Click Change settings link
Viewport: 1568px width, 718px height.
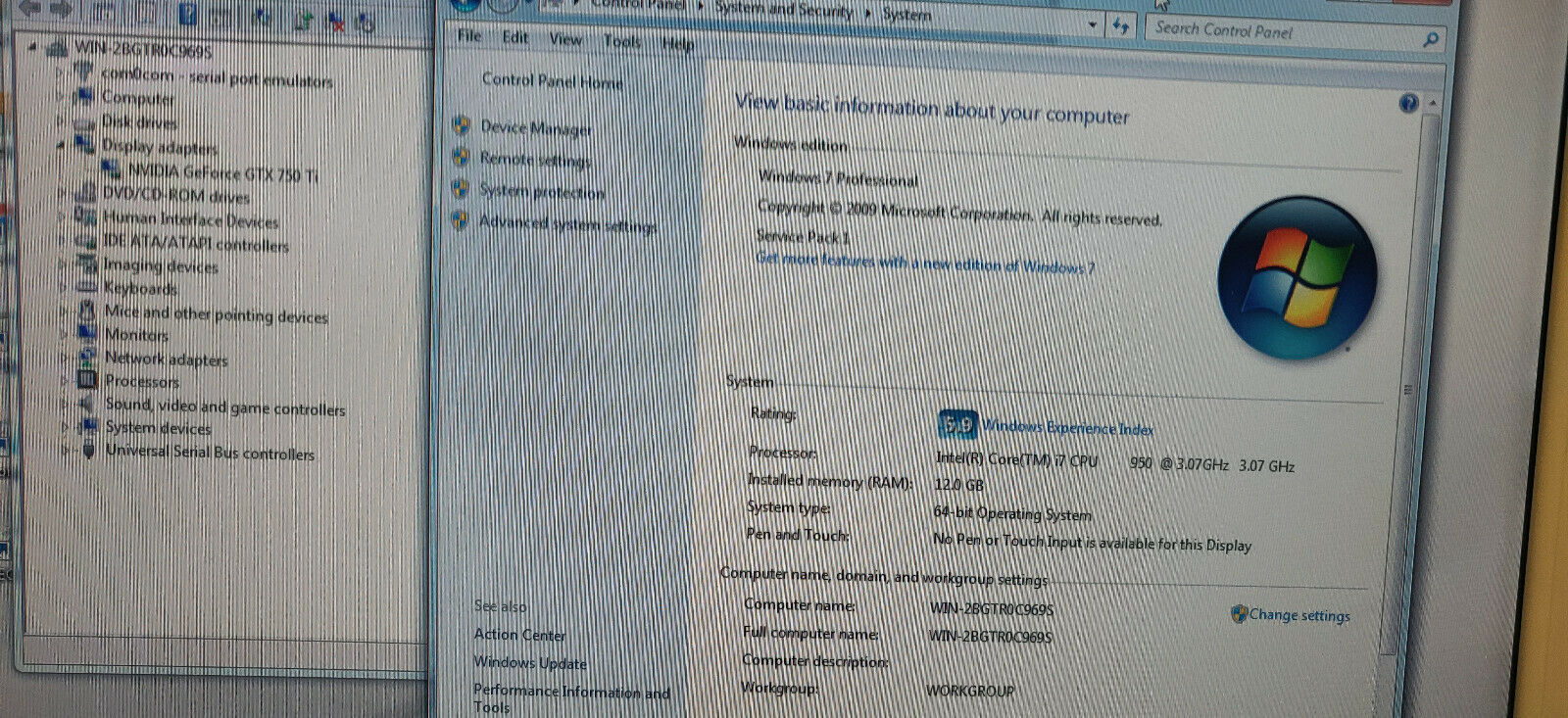click(x=1299, y=615)
